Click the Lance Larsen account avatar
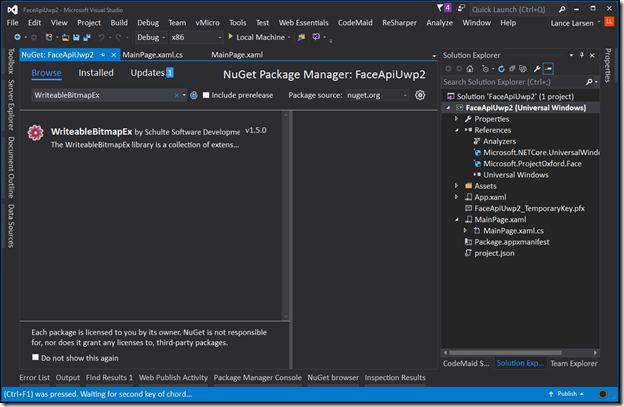Screen dimensions: 624x407 coord(609,21)
